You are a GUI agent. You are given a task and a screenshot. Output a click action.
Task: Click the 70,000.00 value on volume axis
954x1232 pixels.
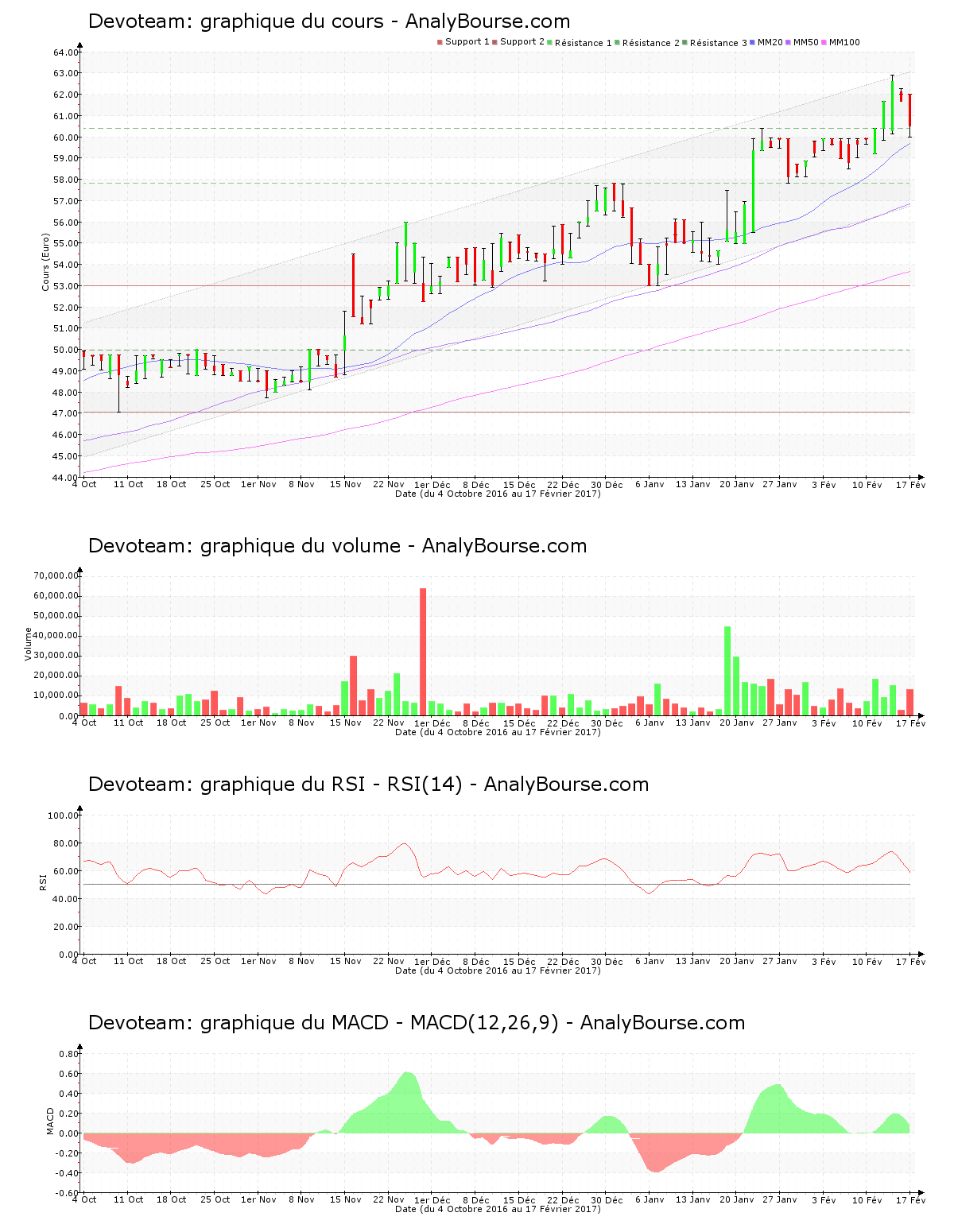click(x=56, y=575)
